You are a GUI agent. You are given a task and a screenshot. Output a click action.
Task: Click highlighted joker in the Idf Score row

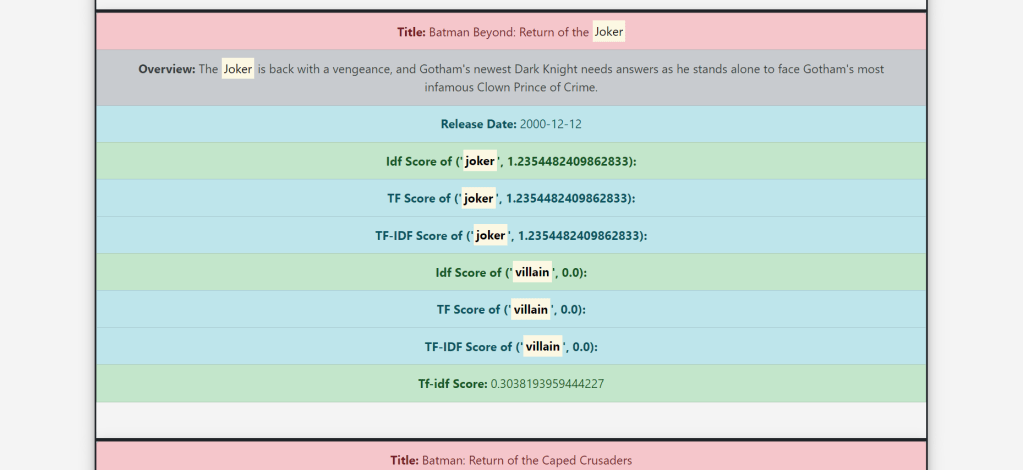click(x=479, y=161)
